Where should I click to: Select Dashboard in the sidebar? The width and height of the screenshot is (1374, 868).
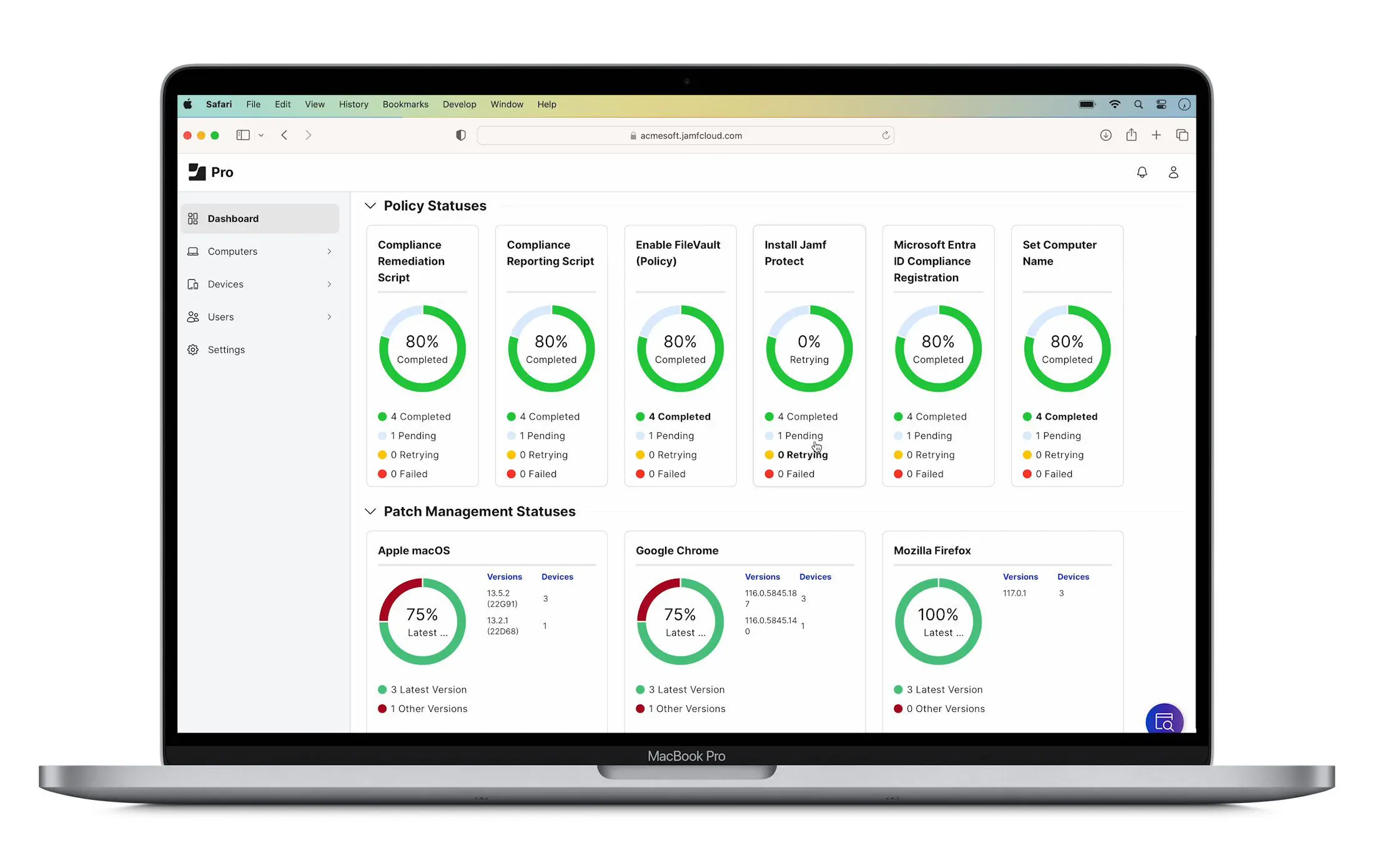tap(260, 219)
